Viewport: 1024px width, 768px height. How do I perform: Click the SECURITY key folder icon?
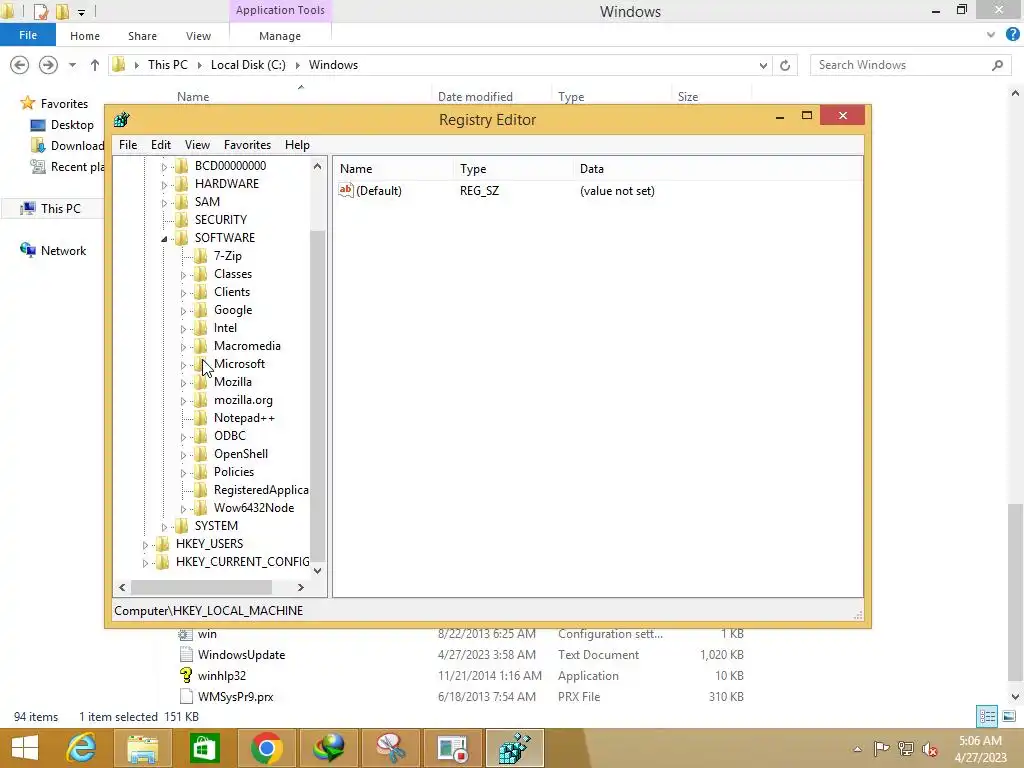[182, 219]
